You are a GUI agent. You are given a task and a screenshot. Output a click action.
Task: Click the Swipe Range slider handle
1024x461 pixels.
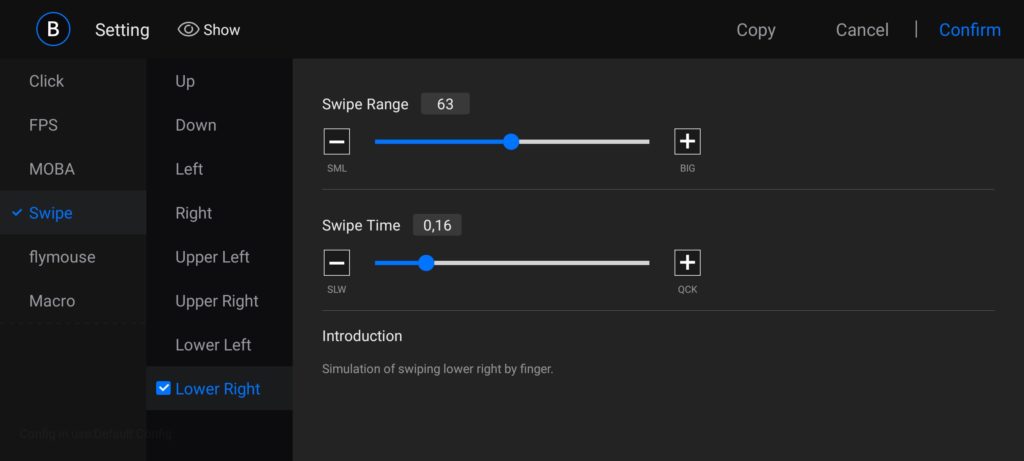click(511, 142)
